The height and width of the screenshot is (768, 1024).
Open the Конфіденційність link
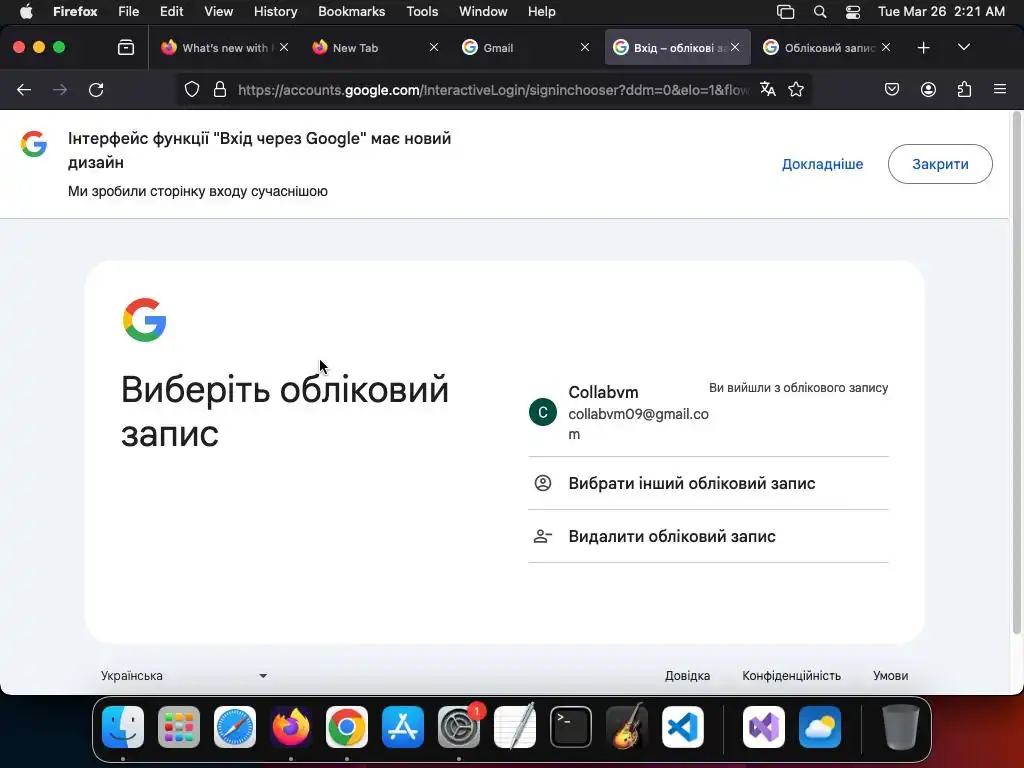[791, 676]
